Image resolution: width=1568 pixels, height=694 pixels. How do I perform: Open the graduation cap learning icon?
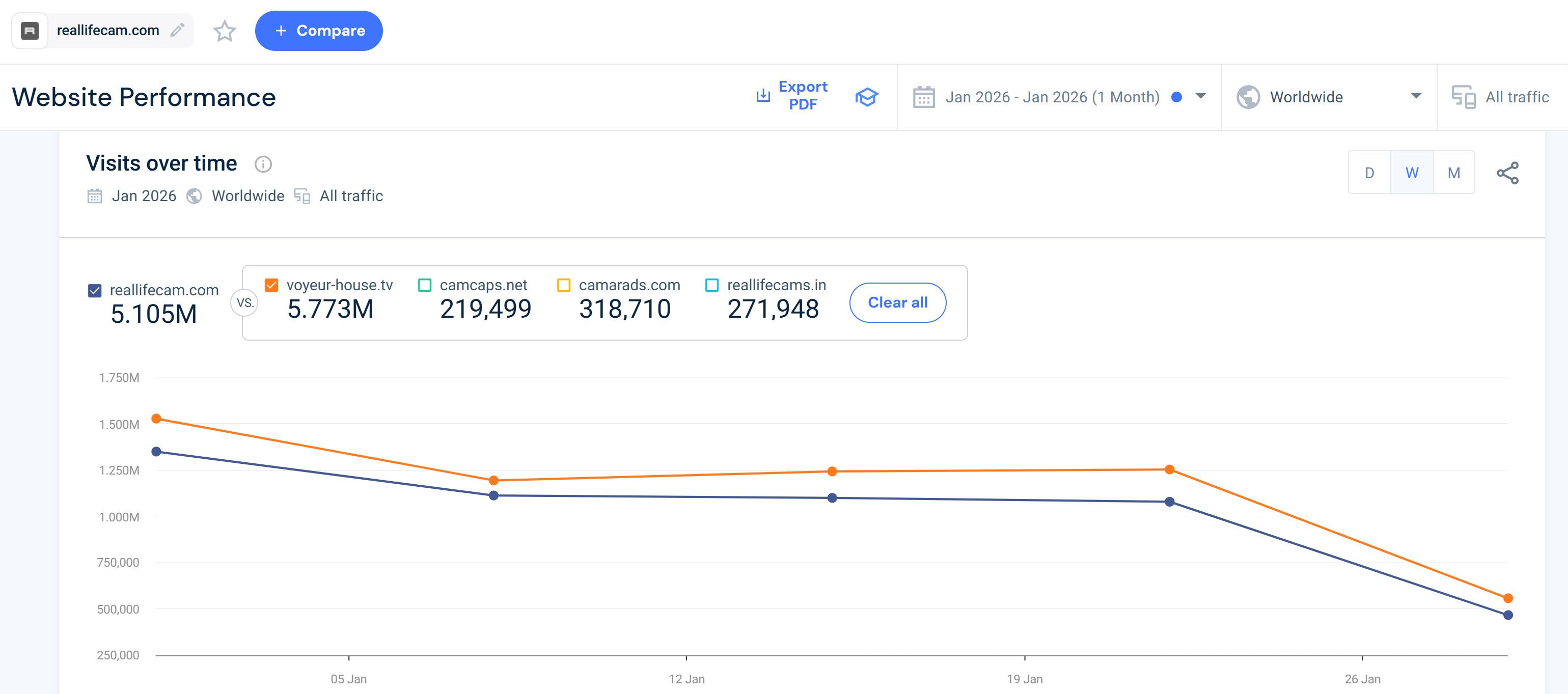(866, 97)
